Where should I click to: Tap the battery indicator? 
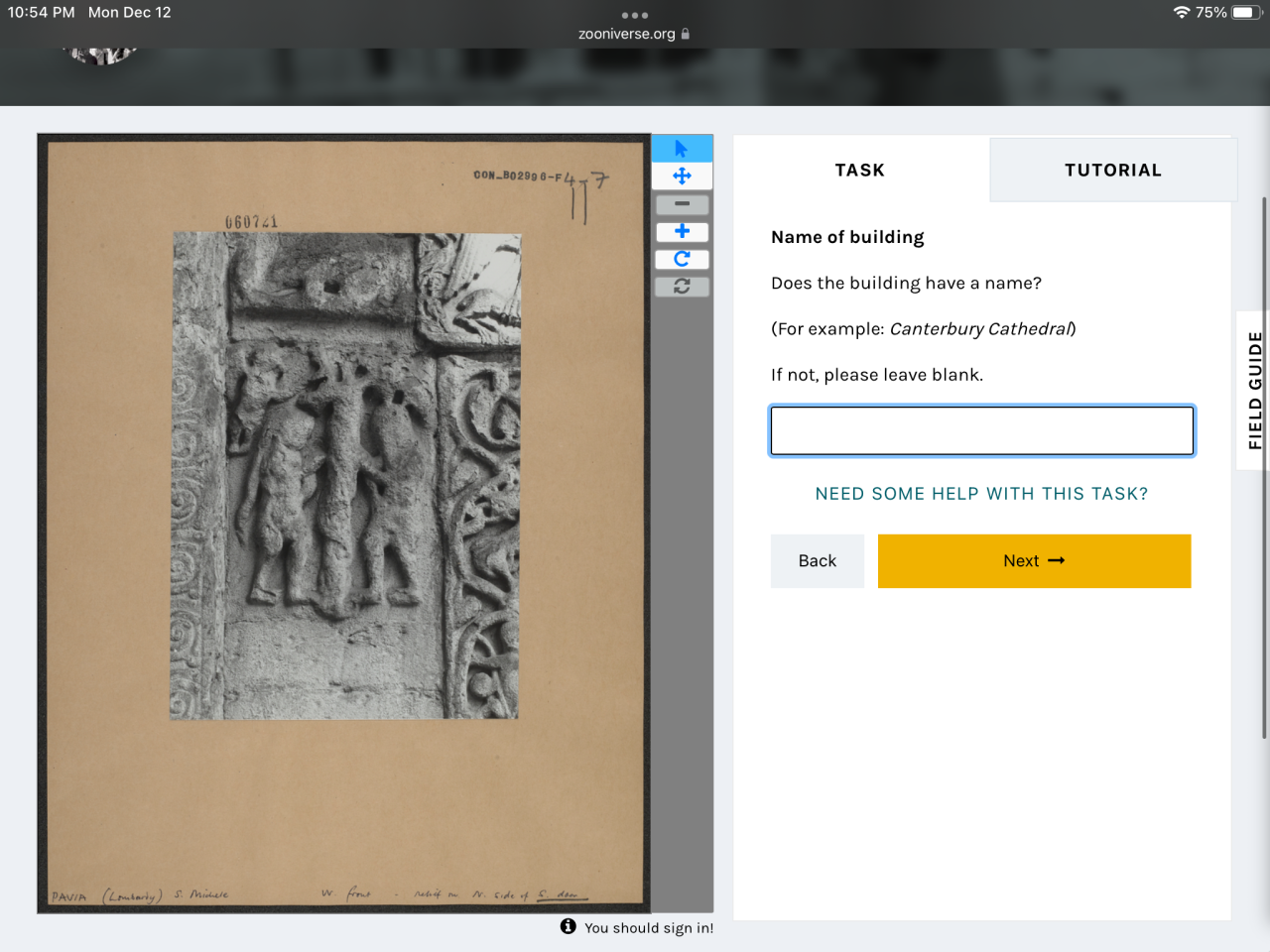[x=1246, y=13]
